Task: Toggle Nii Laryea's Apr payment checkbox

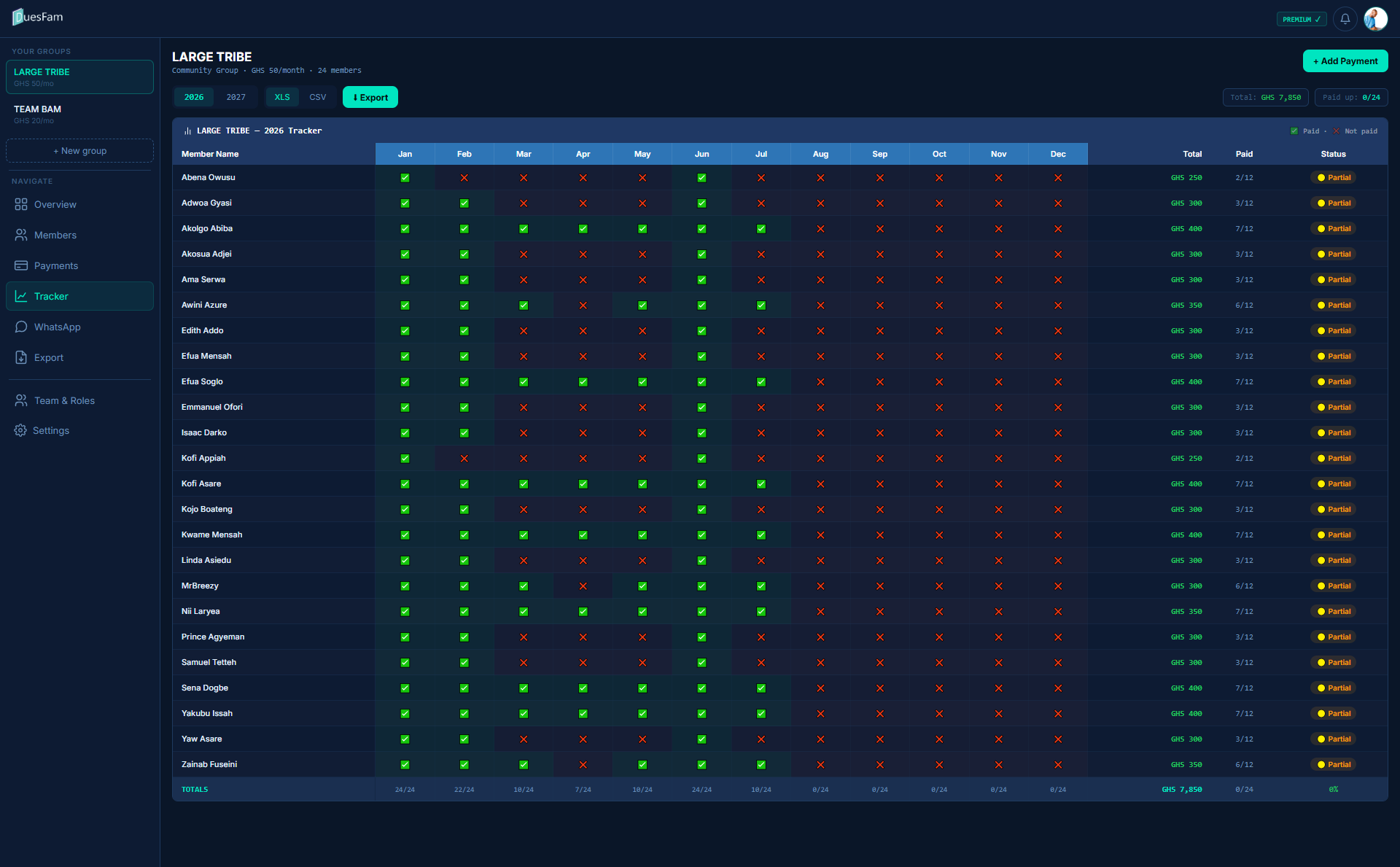Action: point(583,612)
